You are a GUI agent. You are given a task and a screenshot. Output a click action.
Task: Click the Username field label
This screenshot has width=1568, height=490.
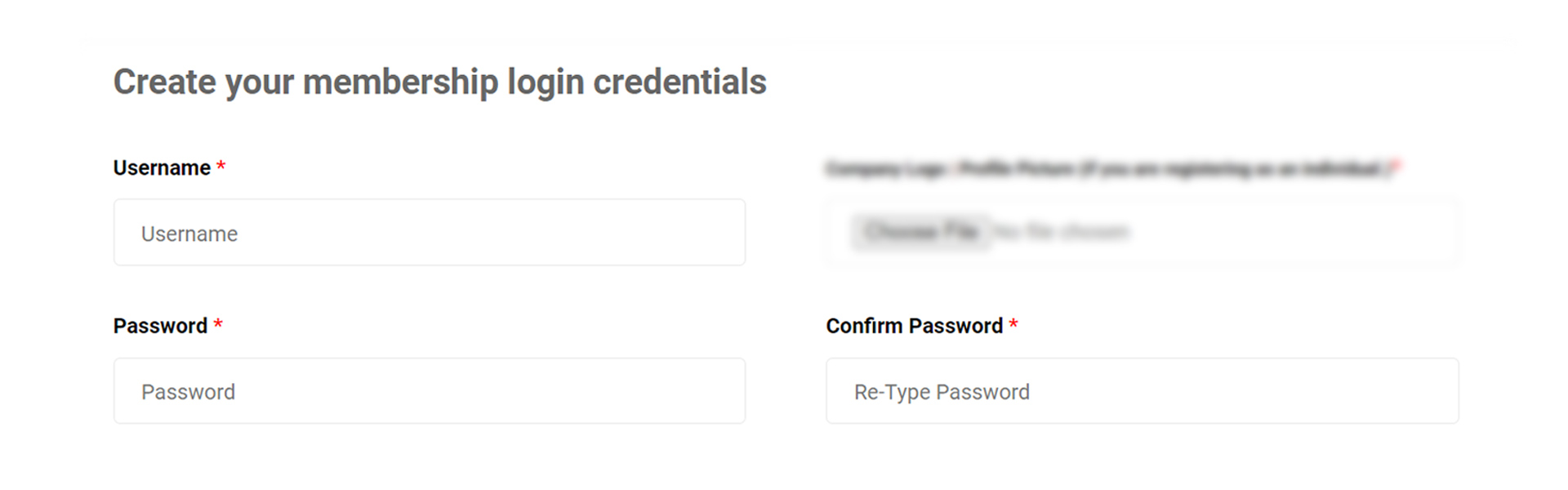pos(162,167)
